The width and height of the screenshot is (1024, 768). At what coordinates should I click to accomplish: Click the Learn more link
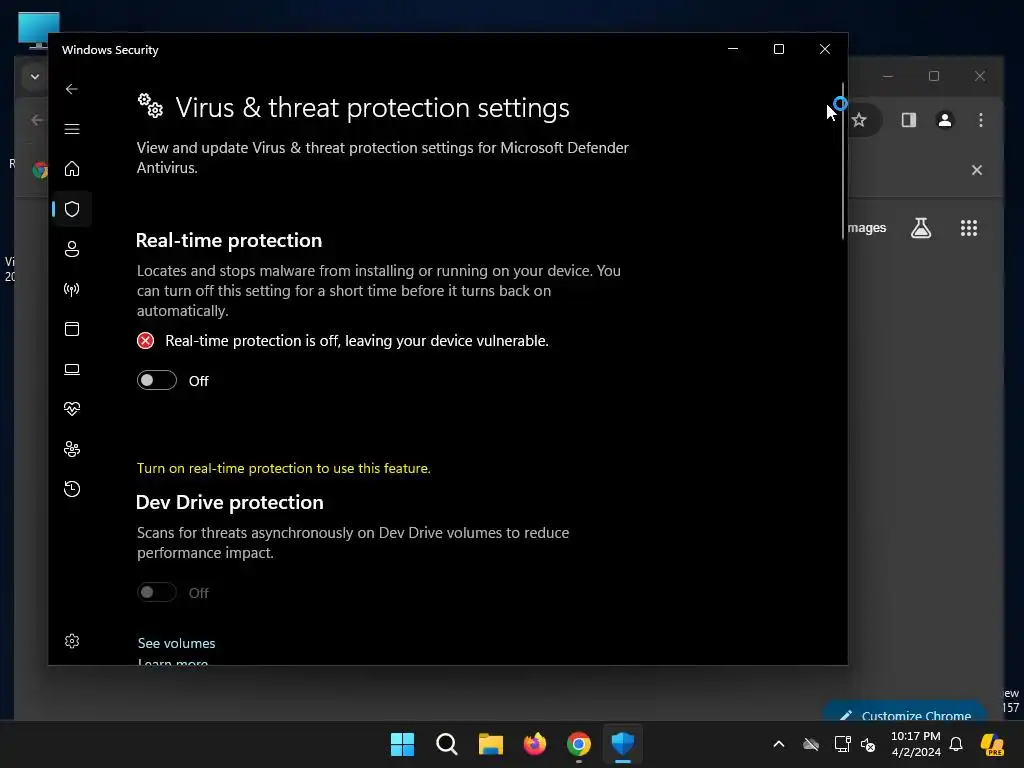click(173, 662)
